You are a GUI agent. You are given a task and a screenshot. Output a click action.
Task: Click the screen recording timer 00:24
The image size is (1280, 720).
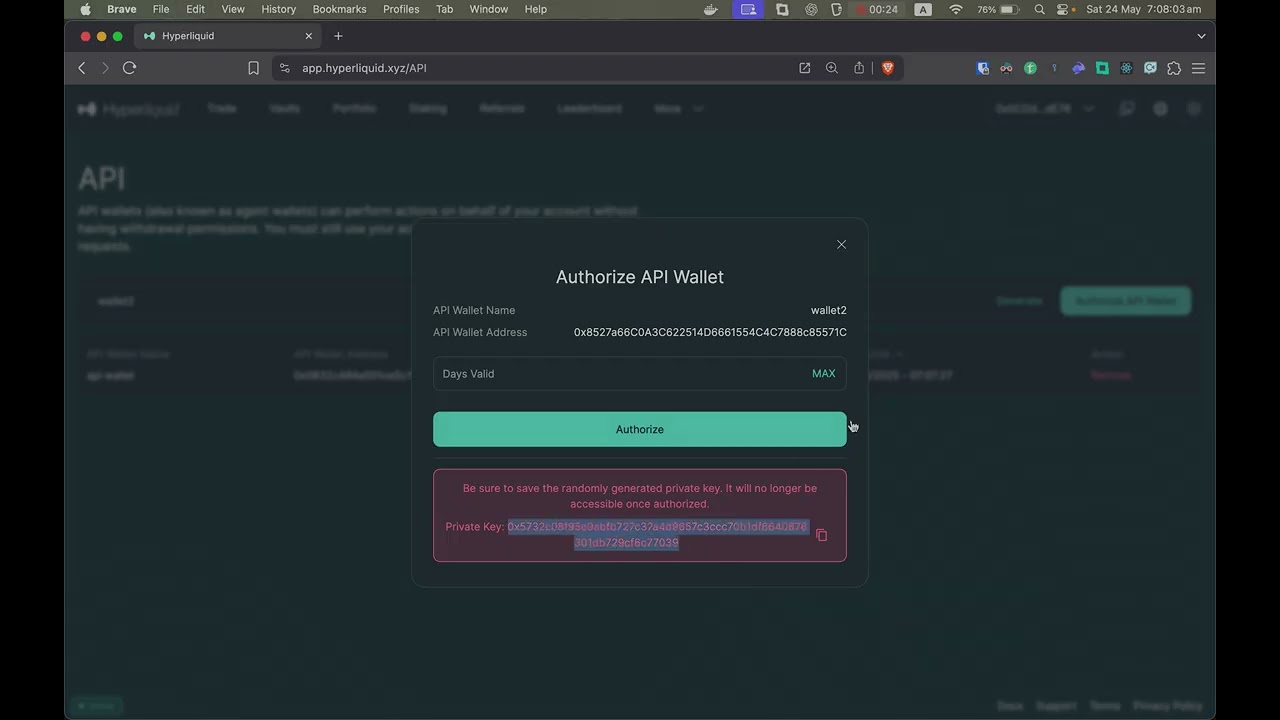[x=876, y=9]
